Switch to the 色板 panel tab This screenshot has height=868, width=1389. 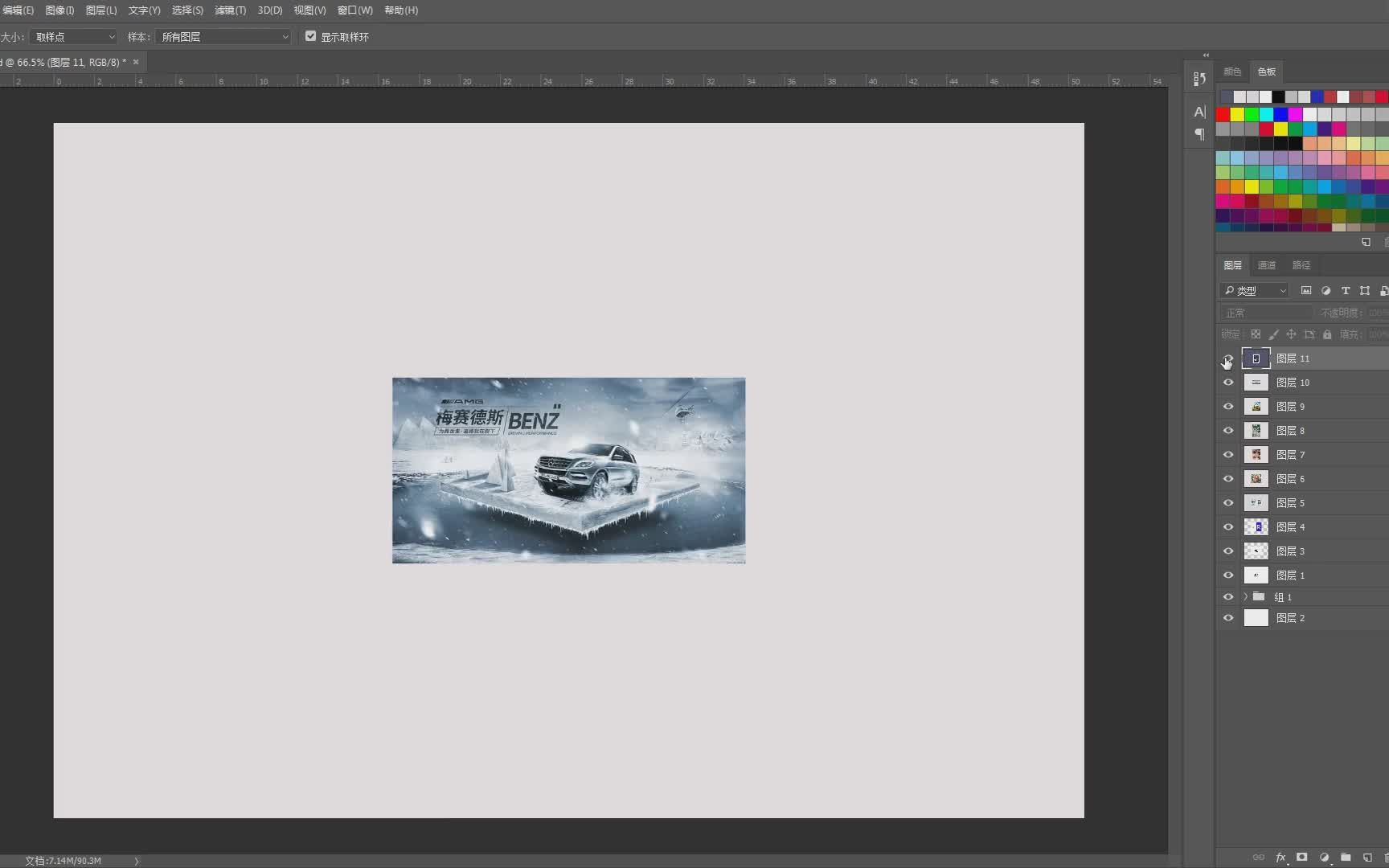(x=1267, y=72)
